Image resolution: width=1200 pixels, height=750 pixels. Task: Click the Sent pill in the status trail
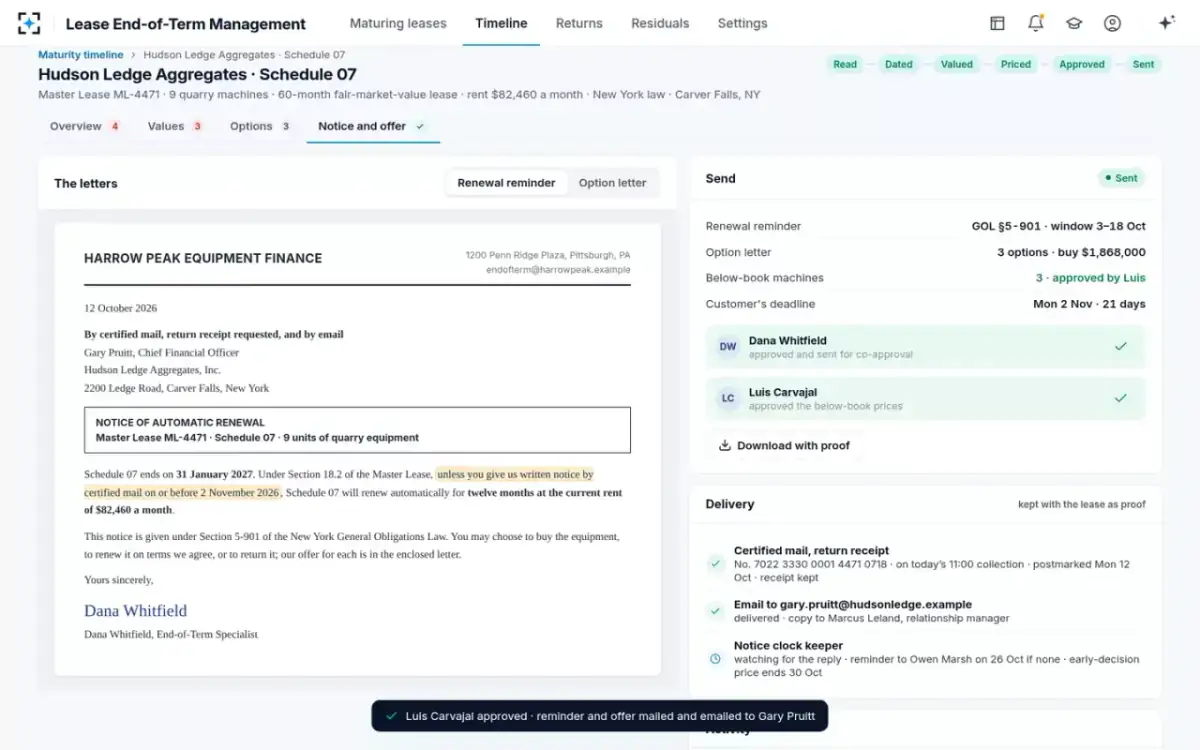pos(1143,64)
